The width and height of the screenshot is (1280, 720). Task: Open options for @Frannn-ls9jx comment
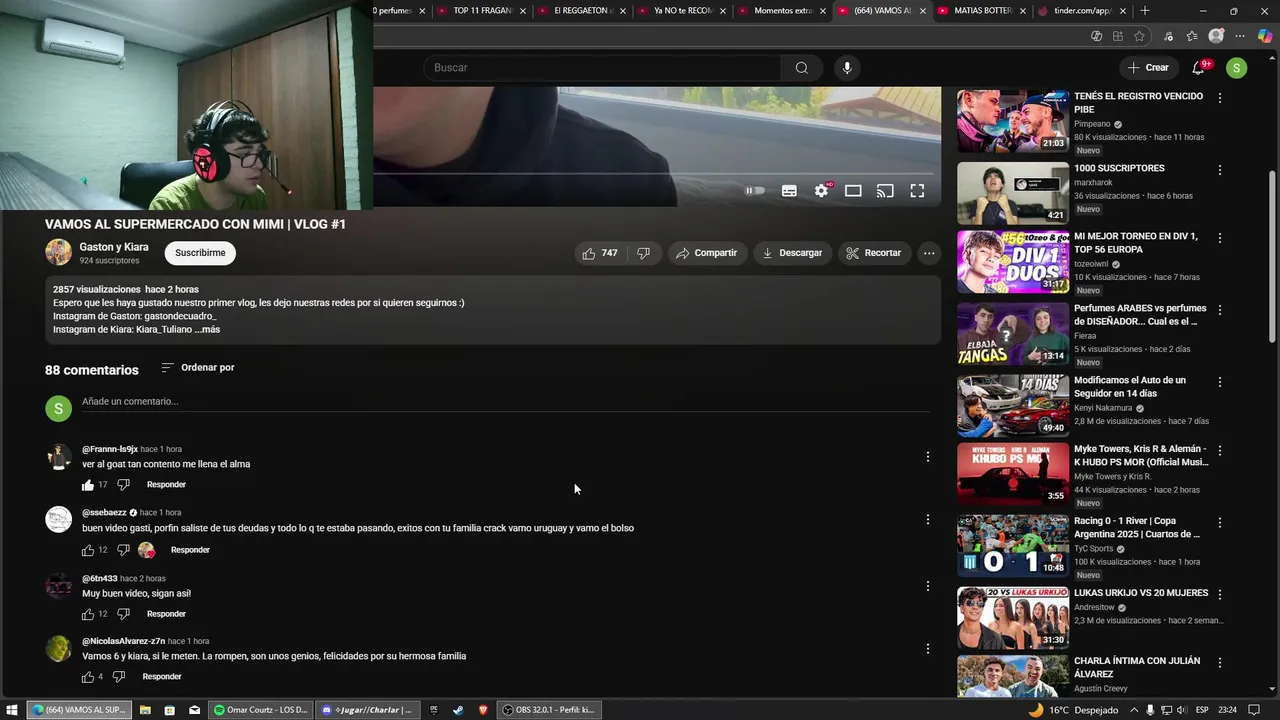pyautogui.click(x=928, y=456)
